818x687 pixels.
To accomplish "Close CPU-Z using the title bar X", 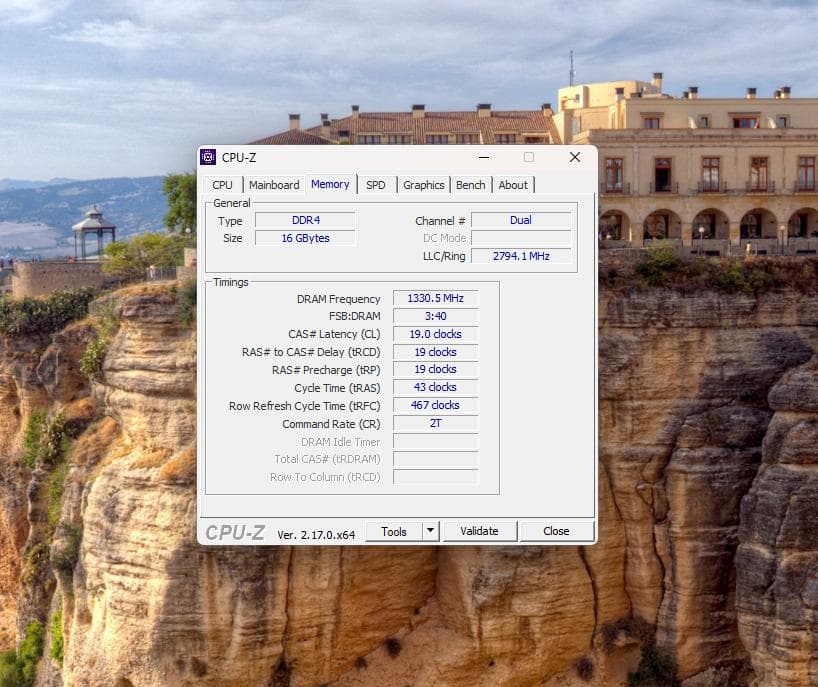I will (x=574, y=157).
